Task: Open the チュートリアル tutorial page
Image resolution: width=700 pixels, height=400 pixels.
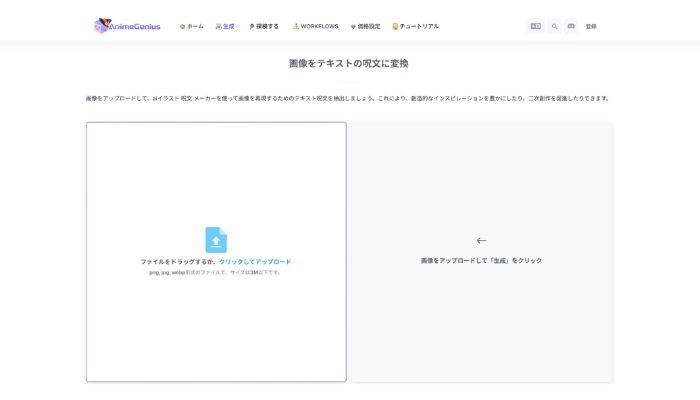Action: [x=419, y=26]
